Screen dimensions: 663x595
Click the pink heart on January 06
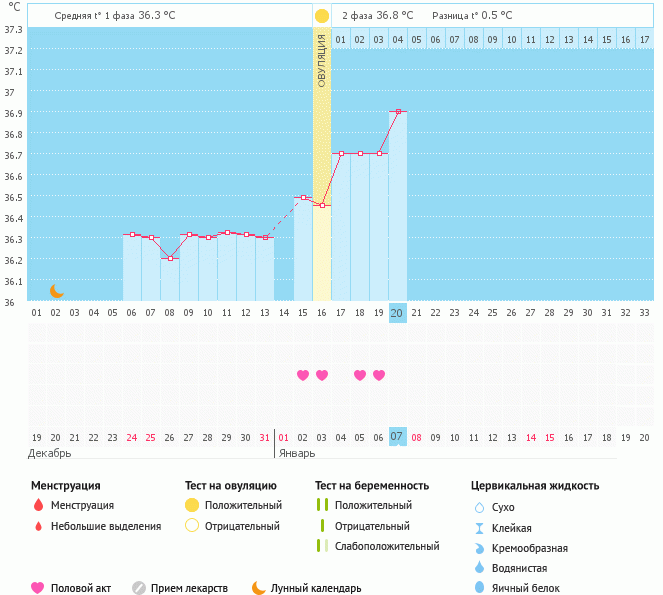[x=379, y=375]
